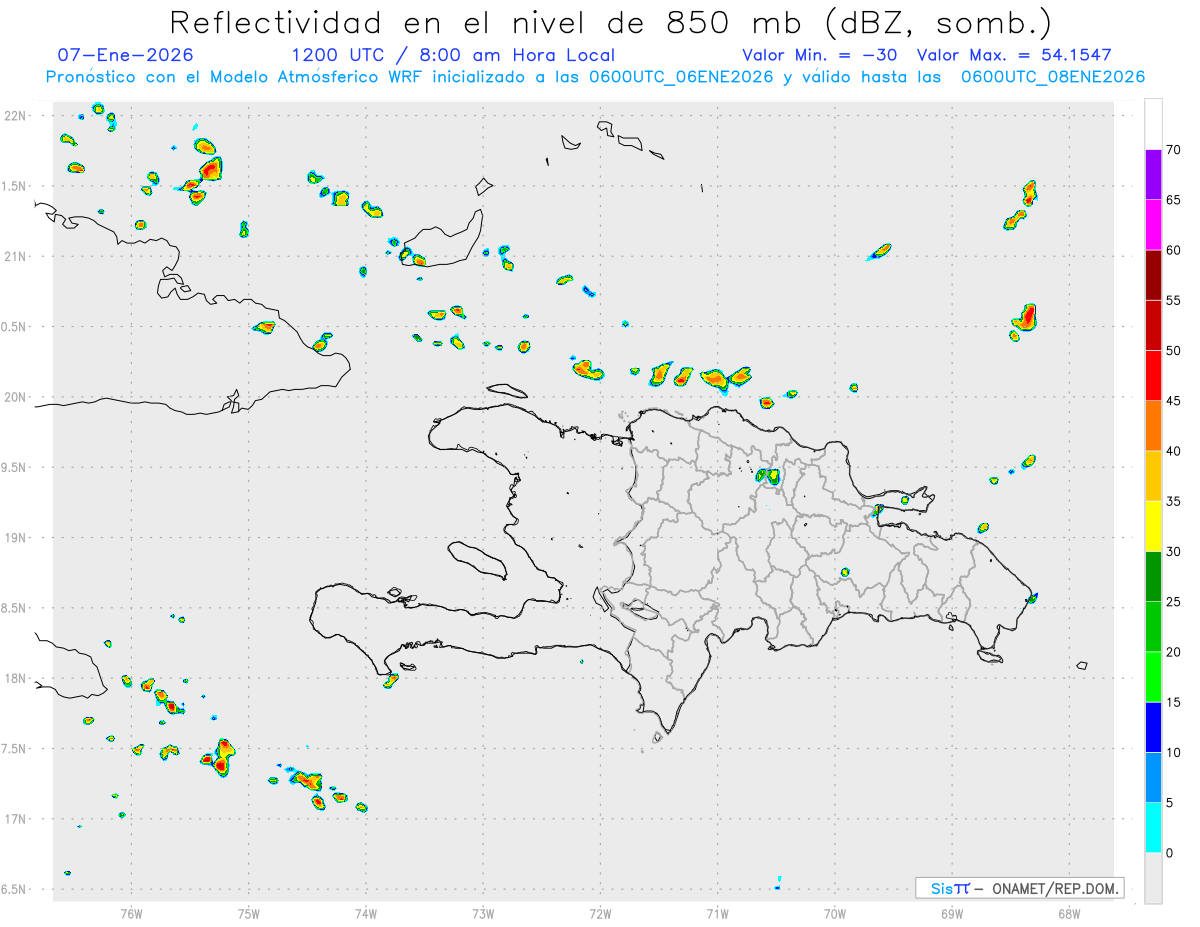Pick the 45–50 dBZ bright red colorbar segment

pos(1153,376)
